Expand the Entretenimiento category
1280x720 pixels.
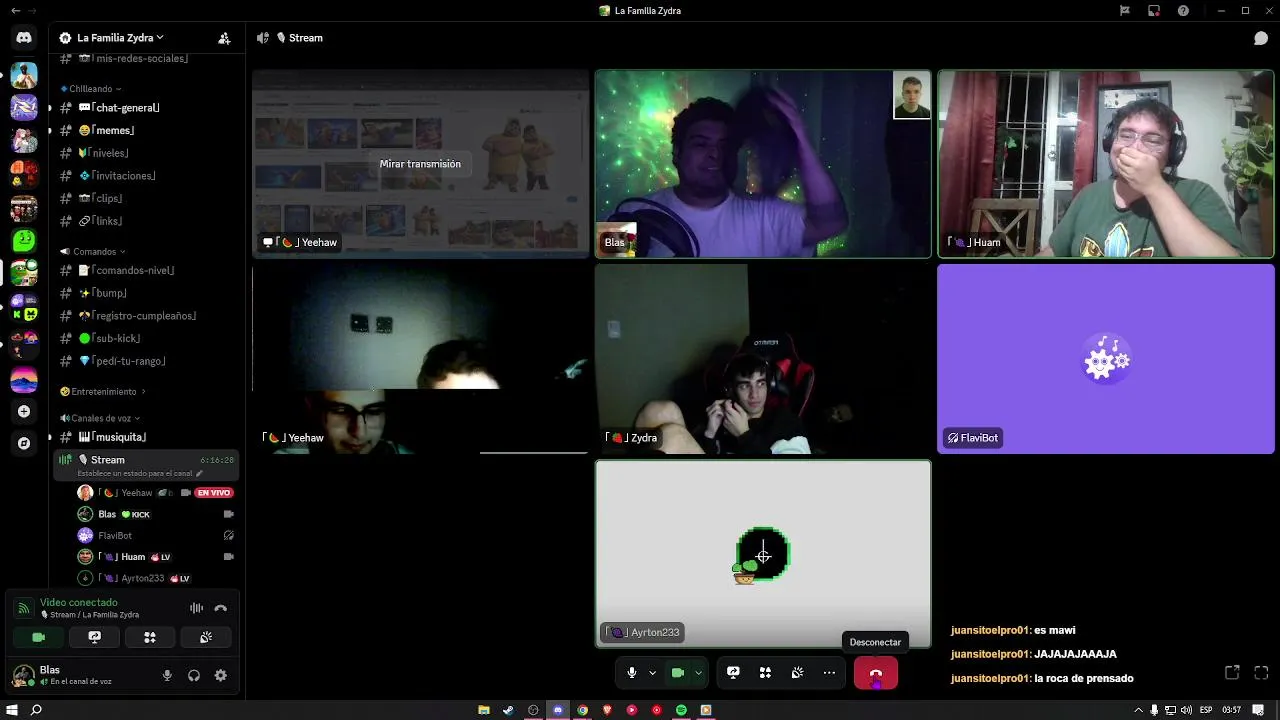[103, 392]
